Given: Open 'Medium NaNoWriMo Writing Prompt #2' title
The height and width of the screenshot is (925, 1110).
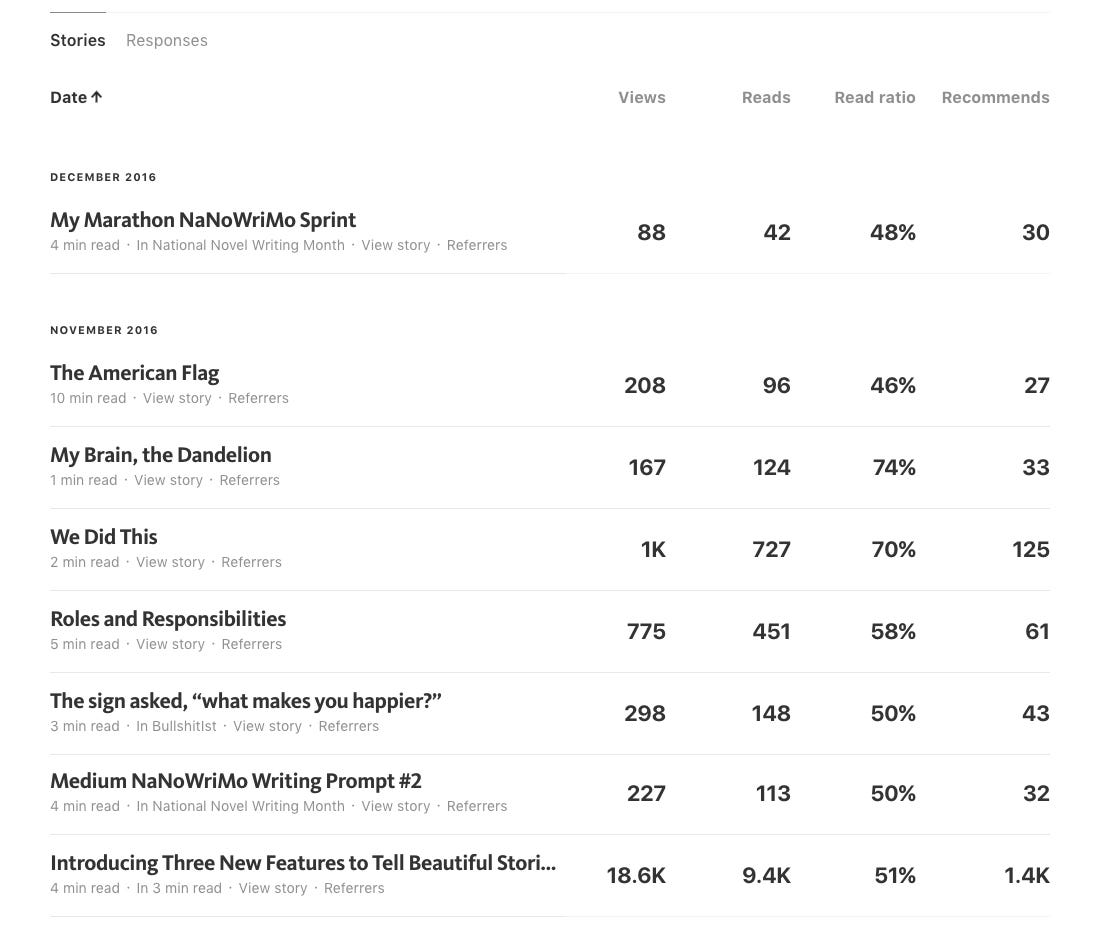Looking at the screenshot, I should pyautogui.click(x=236, y=781).
